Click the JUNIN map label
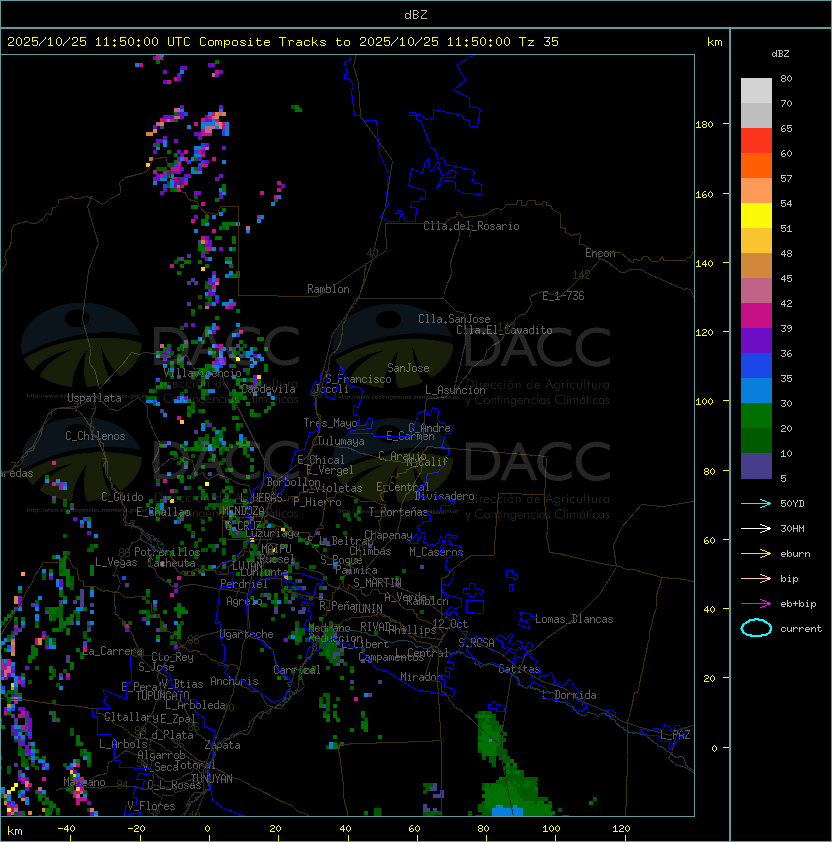 367,608
